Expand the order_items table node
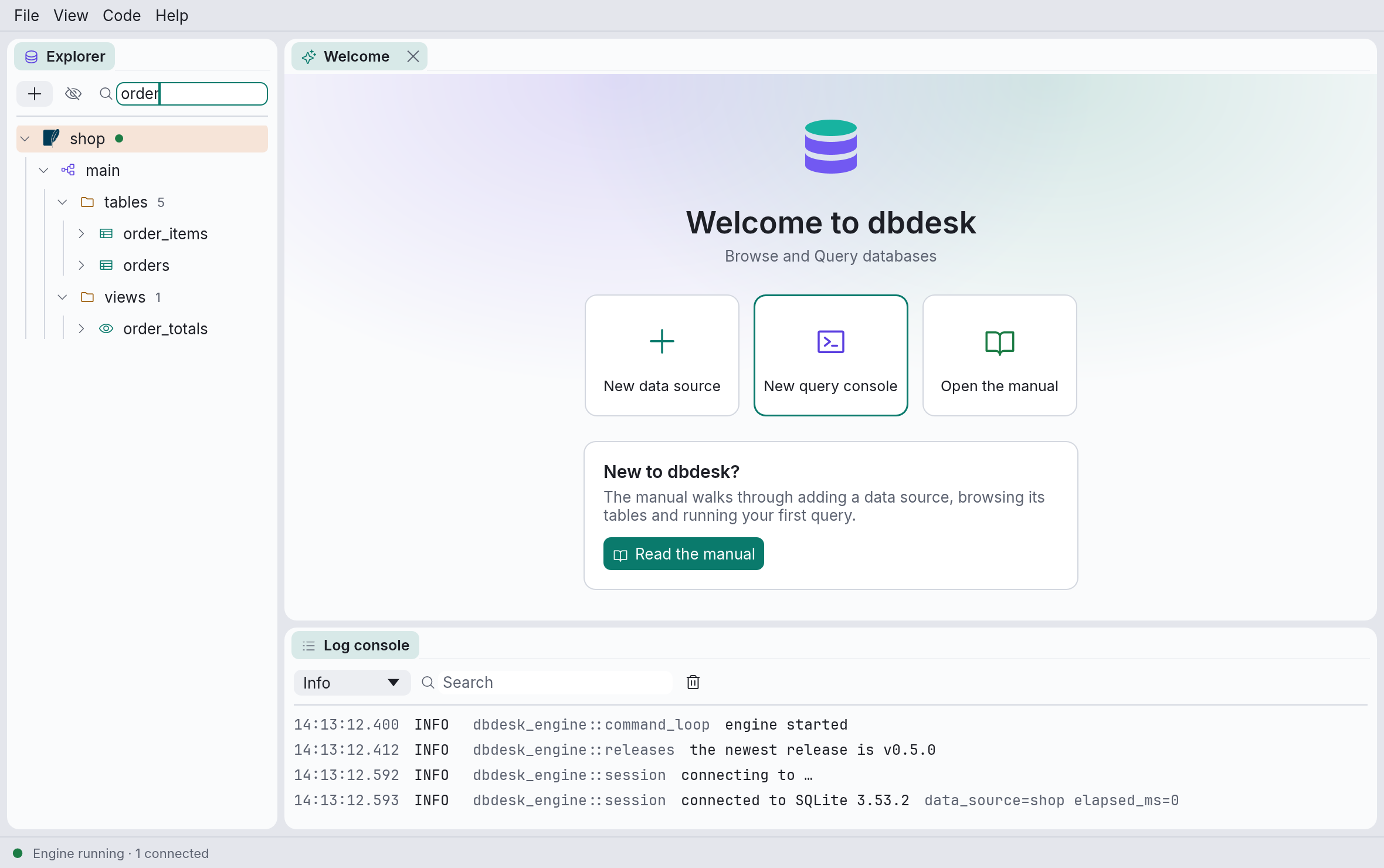 point(82,233)
